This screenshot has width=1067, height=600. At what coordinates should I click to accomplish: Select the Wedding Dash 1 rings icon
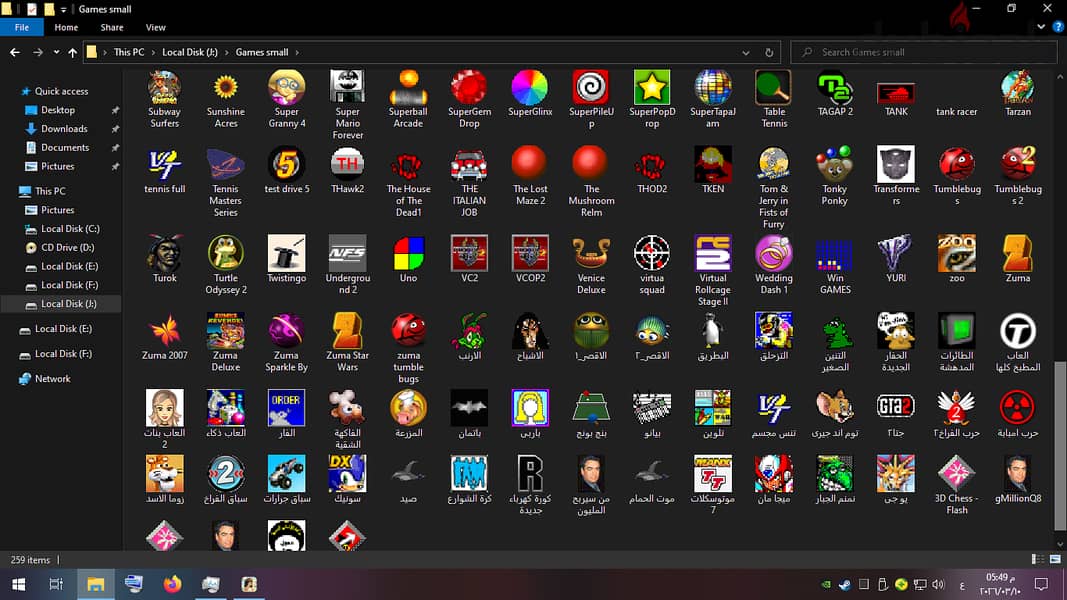click(x=774, y=253)
